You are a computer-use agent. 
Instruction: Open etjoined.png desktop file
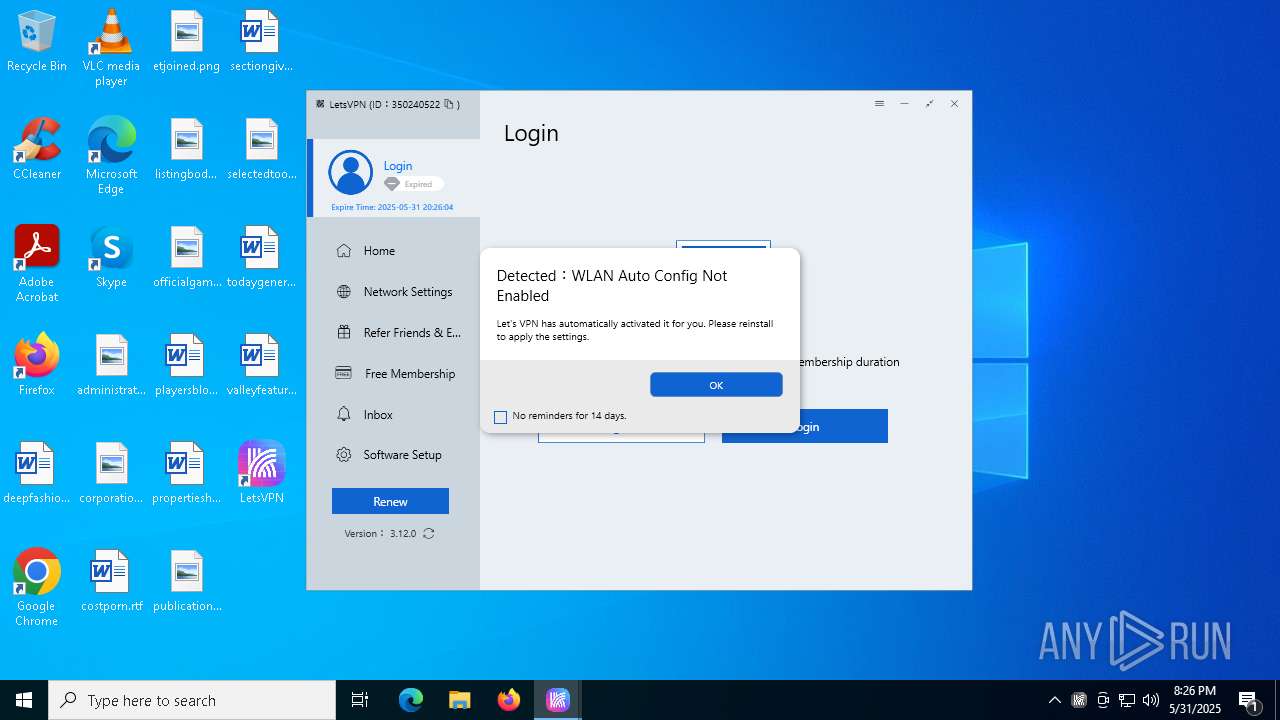(x=186, y=41)
